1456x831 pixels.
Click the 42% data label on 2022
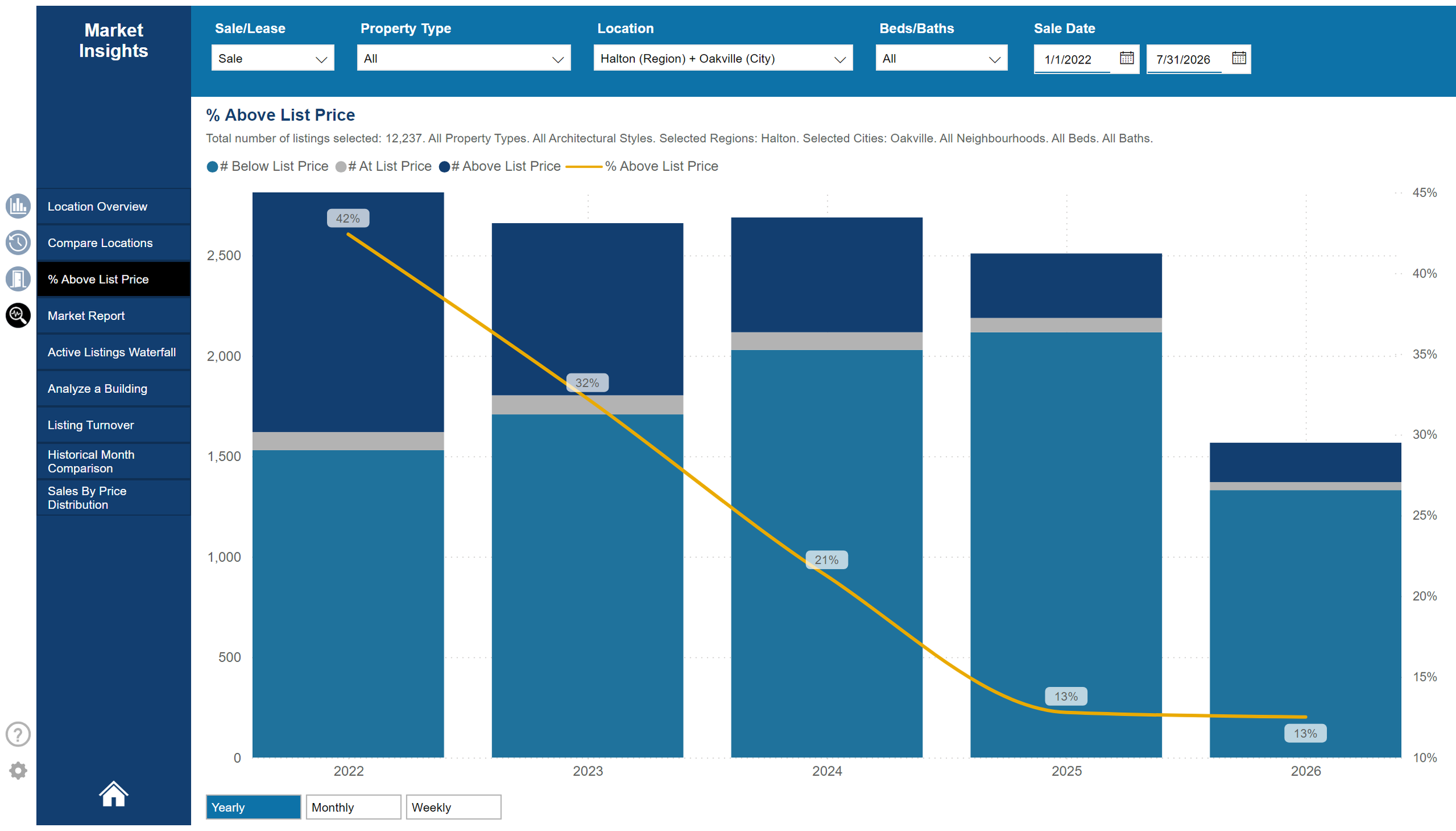coord(348,219)
